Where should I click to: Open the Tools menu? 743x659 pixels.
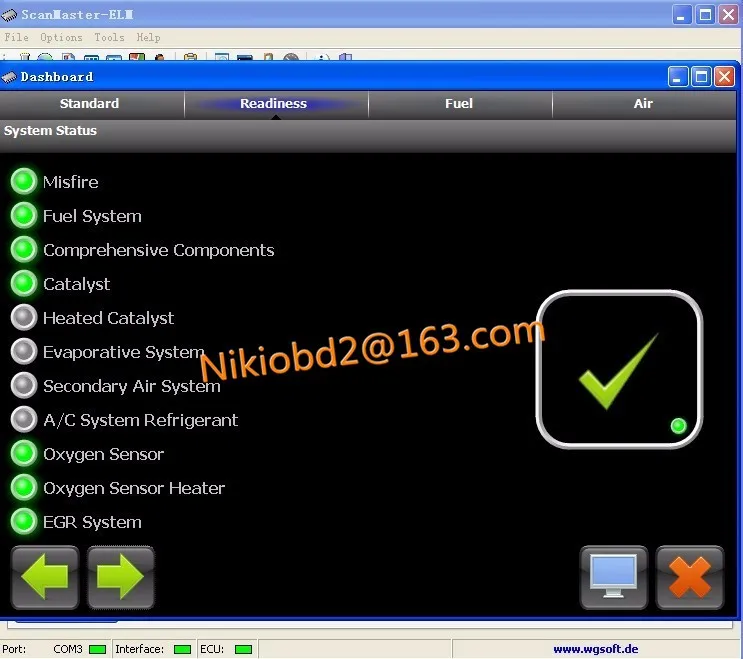pyautogui.click(x=109, y=37)
